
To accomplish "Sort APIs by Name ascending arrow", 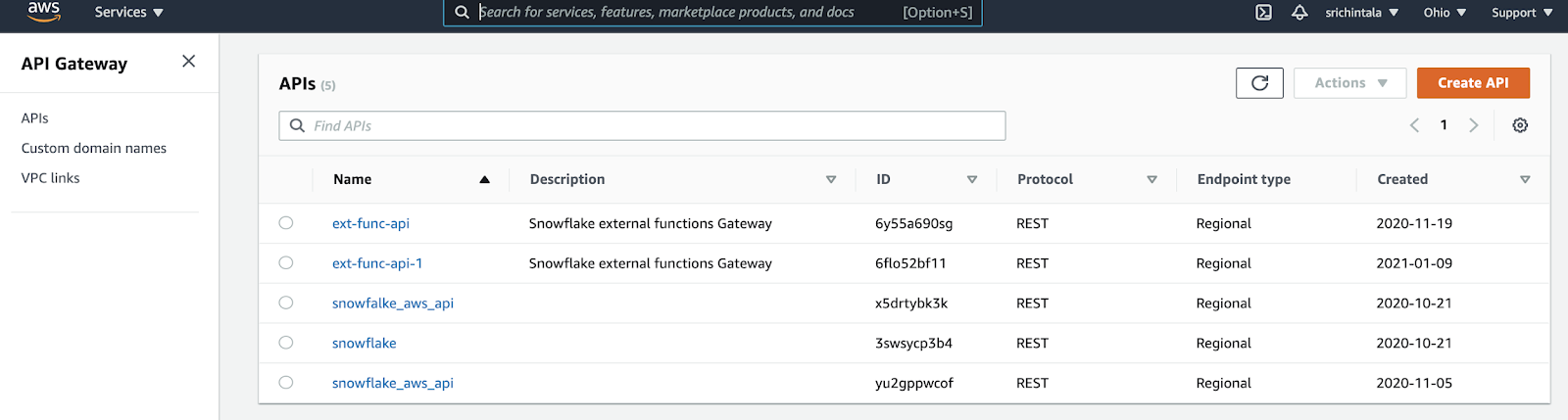I will 484,179.
